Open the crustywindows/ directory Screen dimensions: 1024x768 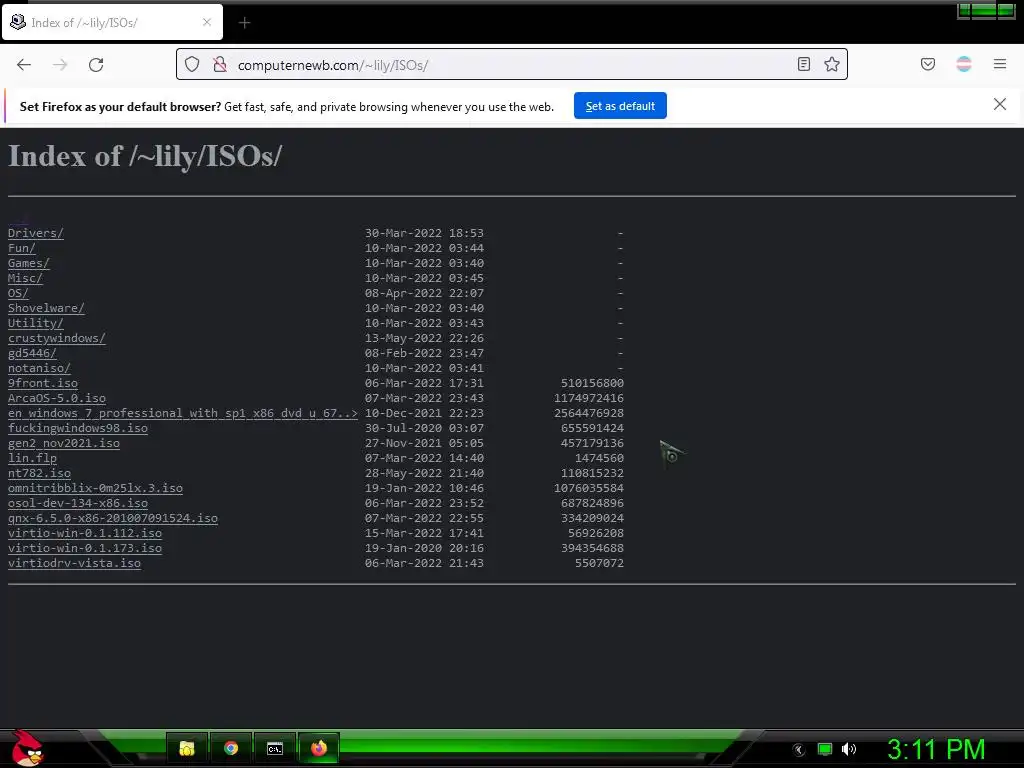(x=57, y=338)
